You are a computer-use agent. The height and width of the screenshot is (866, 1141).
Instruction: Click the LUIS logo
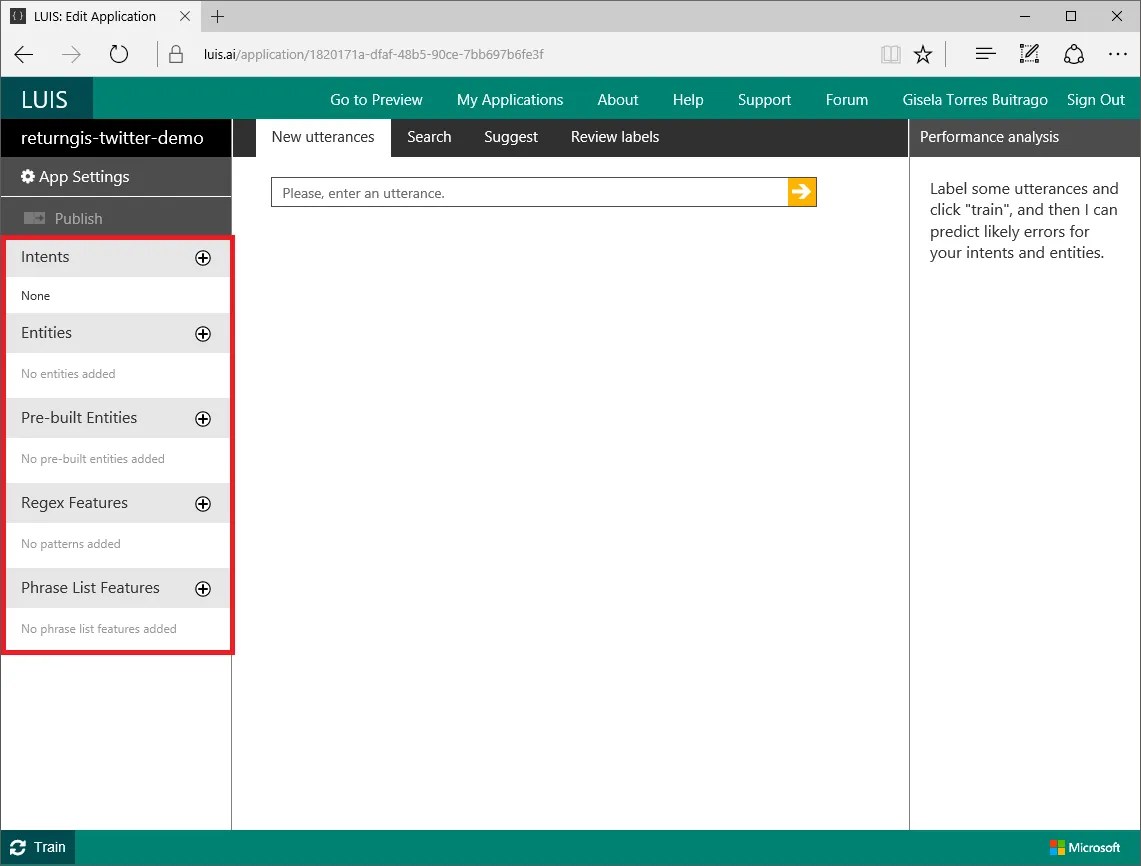45,99
